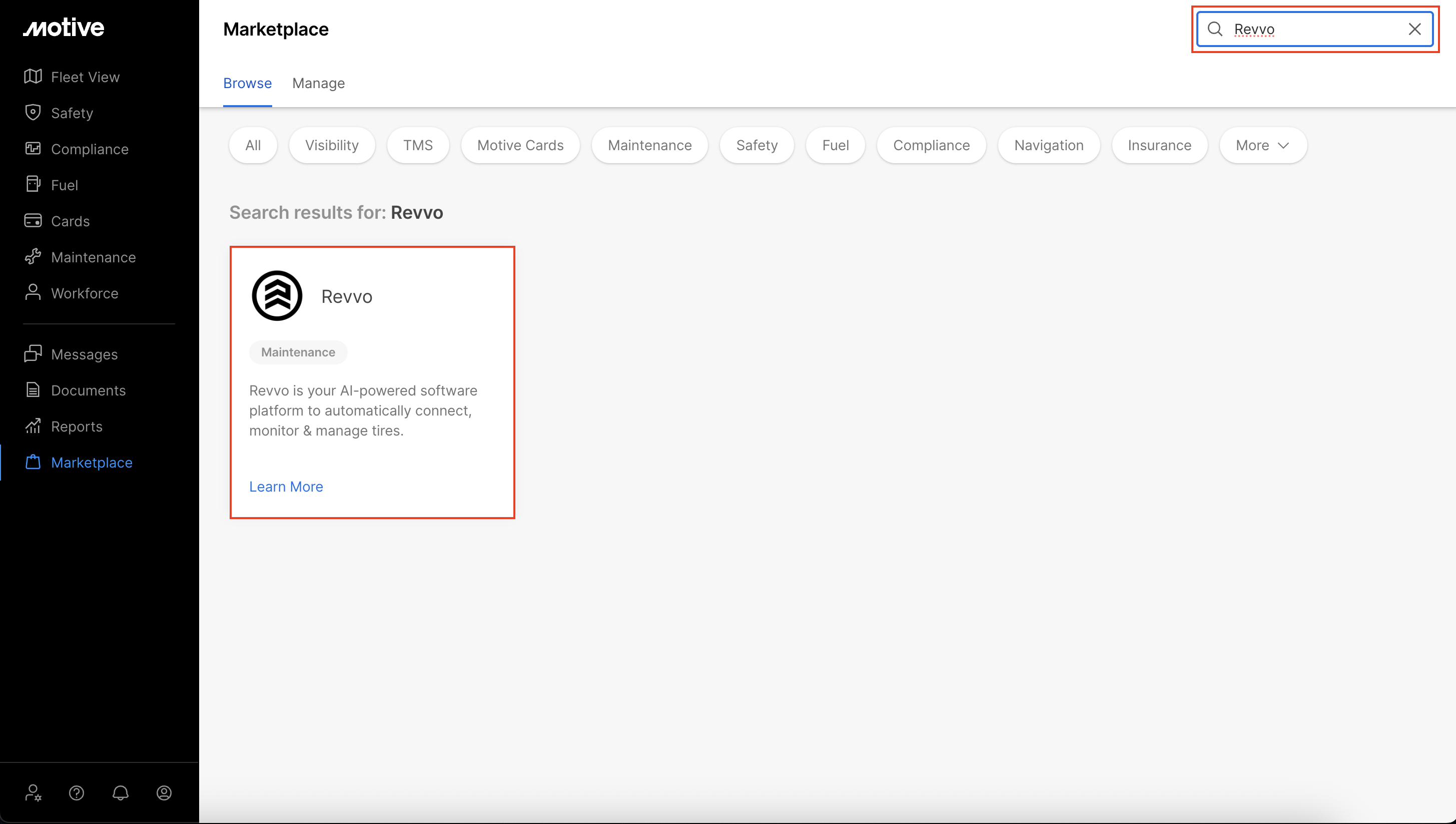The height and width of the screenshot is (824, 1456).
Task: Open Cards label in sidebar
Action: 70,221
